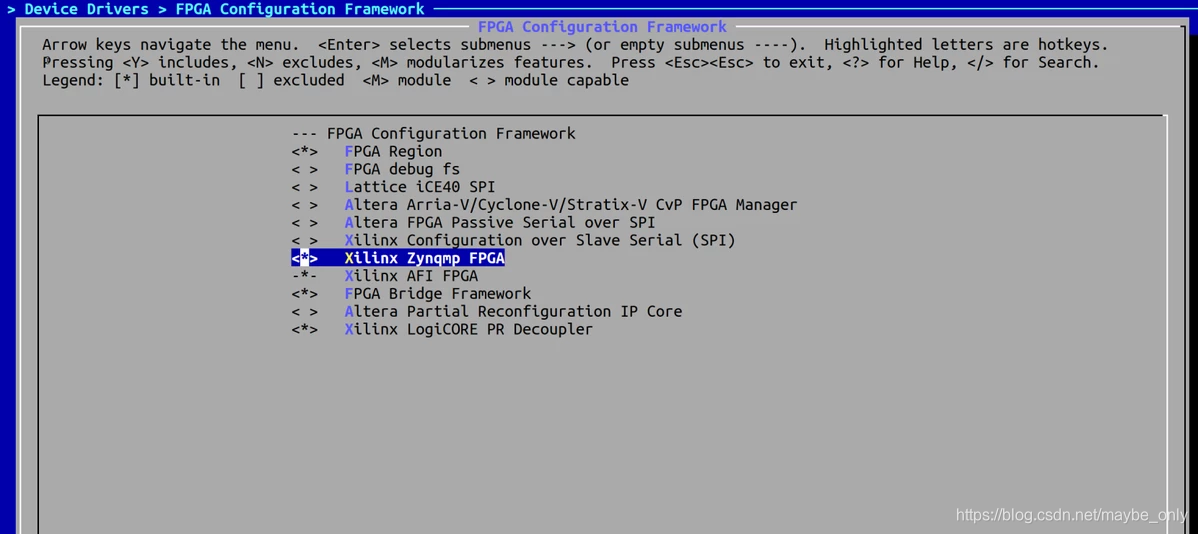Enable the Lattice iCE40 SPI box
The image size is (1198, 534).
coord(304,187)
